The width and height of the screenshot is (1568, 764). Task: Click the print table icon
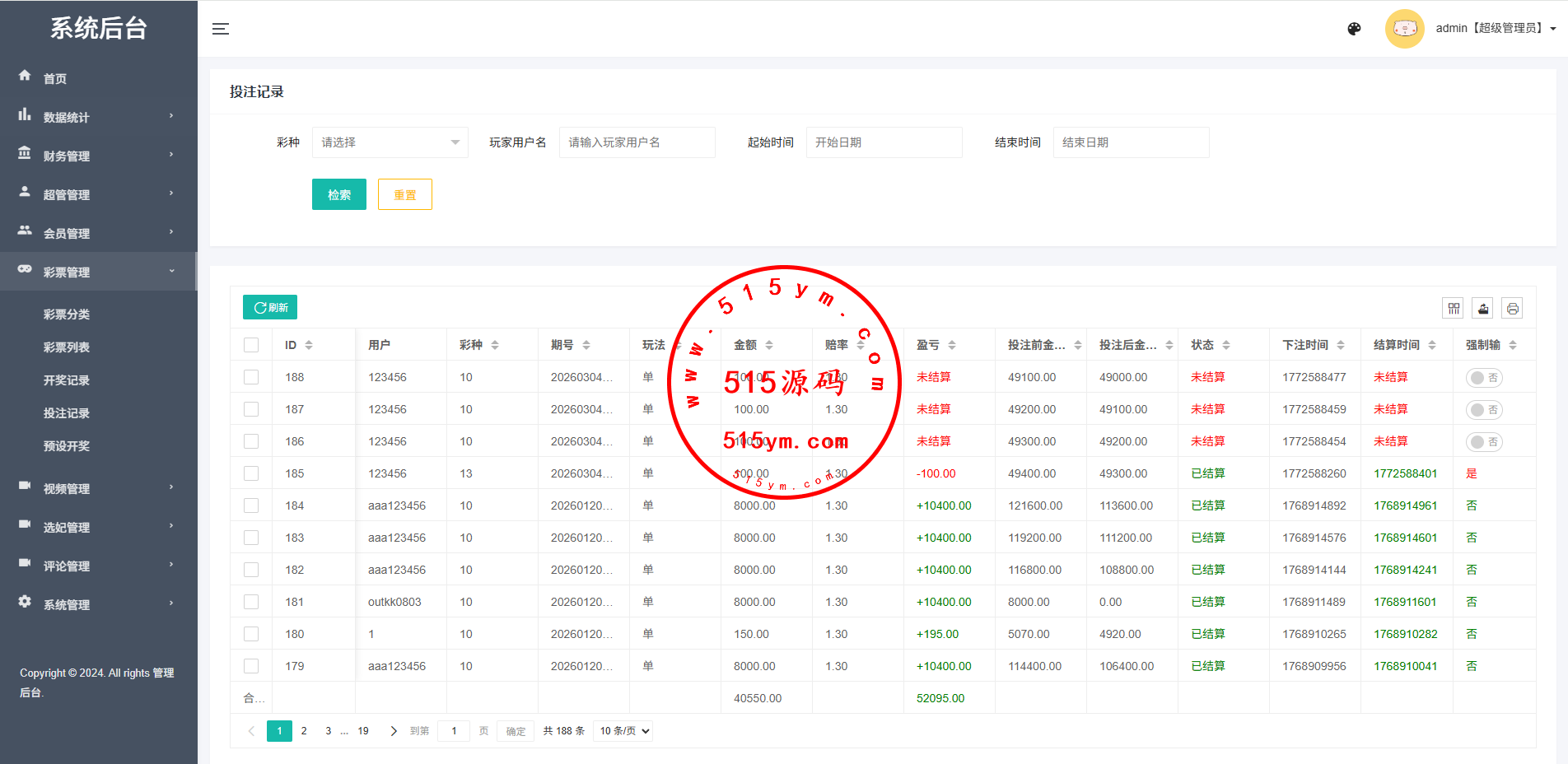[1512, 309]
